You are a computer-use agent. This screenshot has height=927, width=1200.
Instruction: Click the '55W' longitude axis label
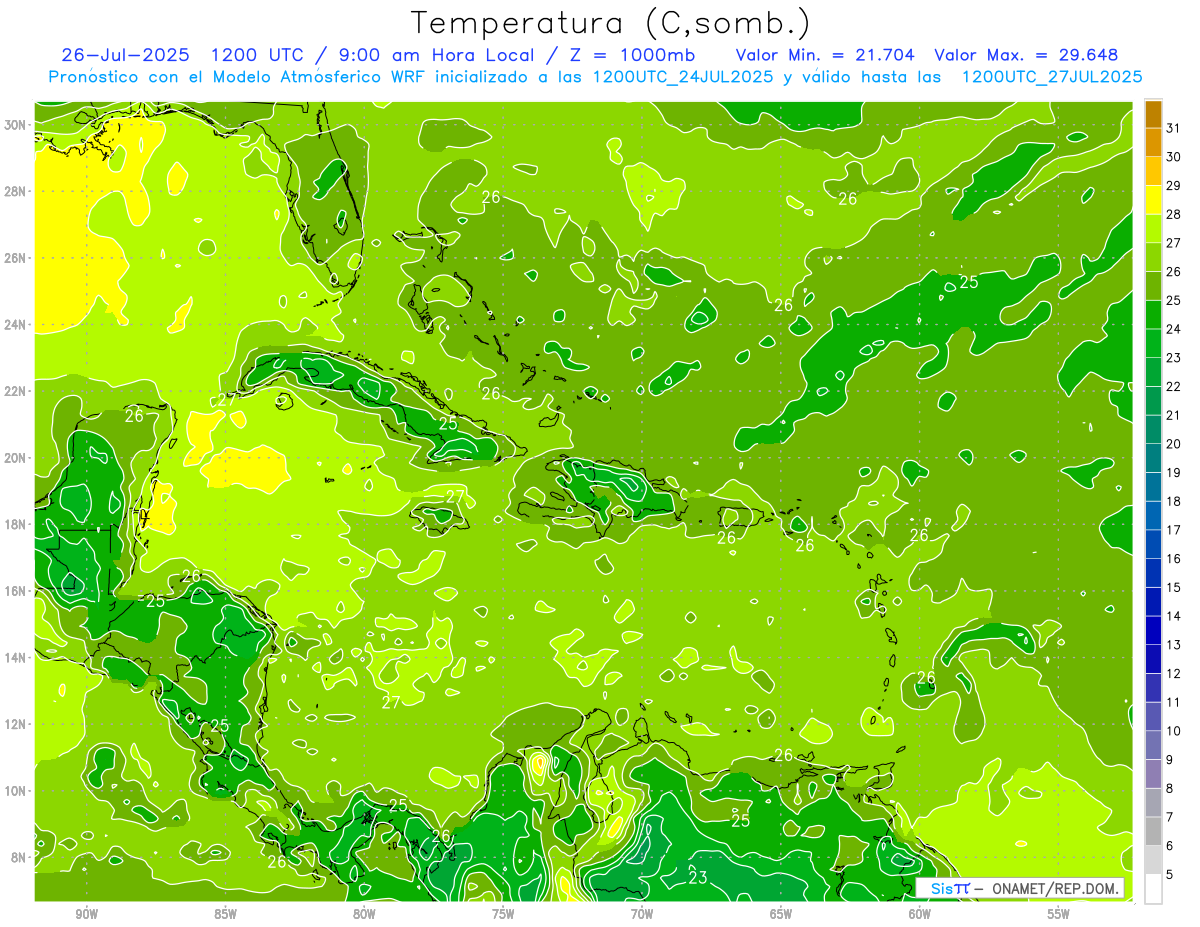click(1059, 913)
